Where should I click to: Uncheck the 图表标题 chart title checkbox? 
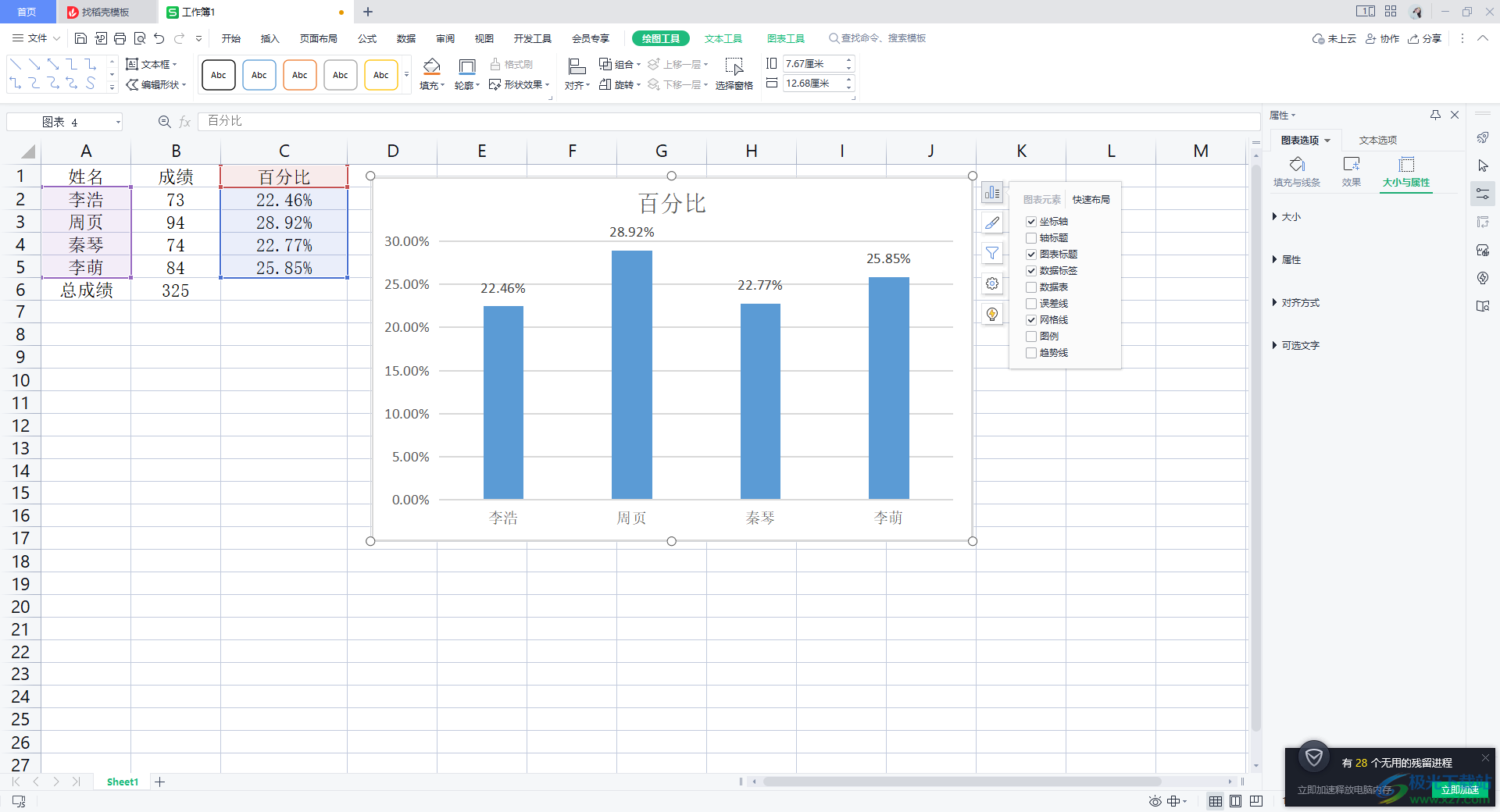[x=1031, y=255]
